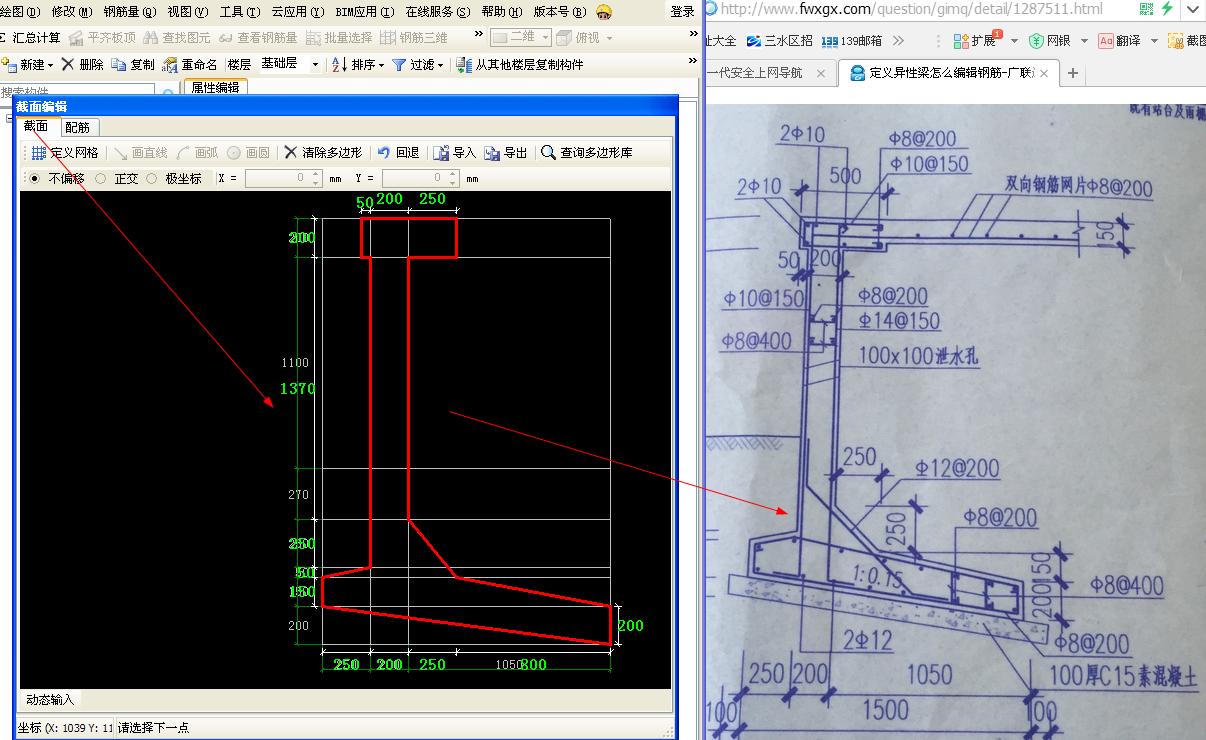1206x740 pixels.
Task: Click the 重命名 (rename) icon
Action: 170,64
